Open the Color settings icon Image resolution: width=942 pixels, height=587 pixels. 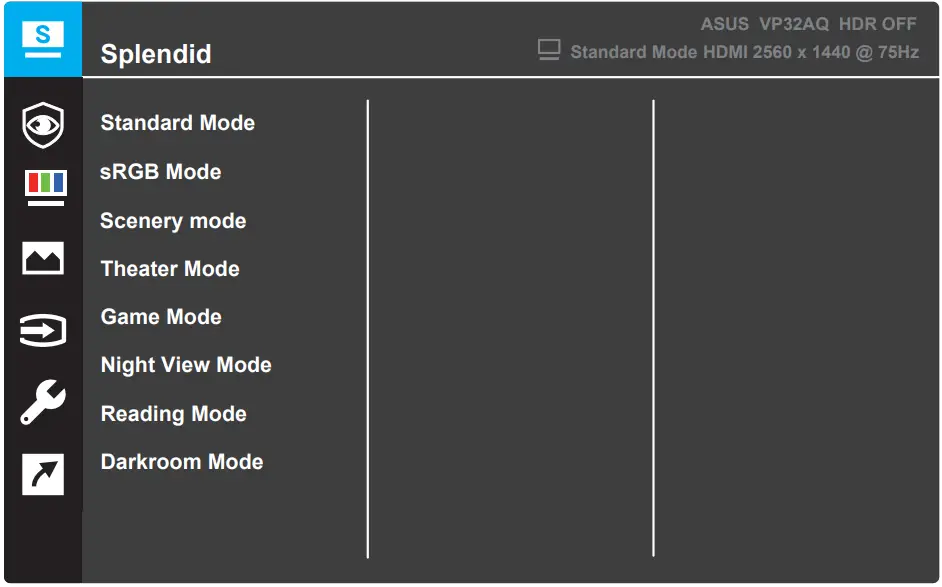pyautogui.click(x=42, y=184)
